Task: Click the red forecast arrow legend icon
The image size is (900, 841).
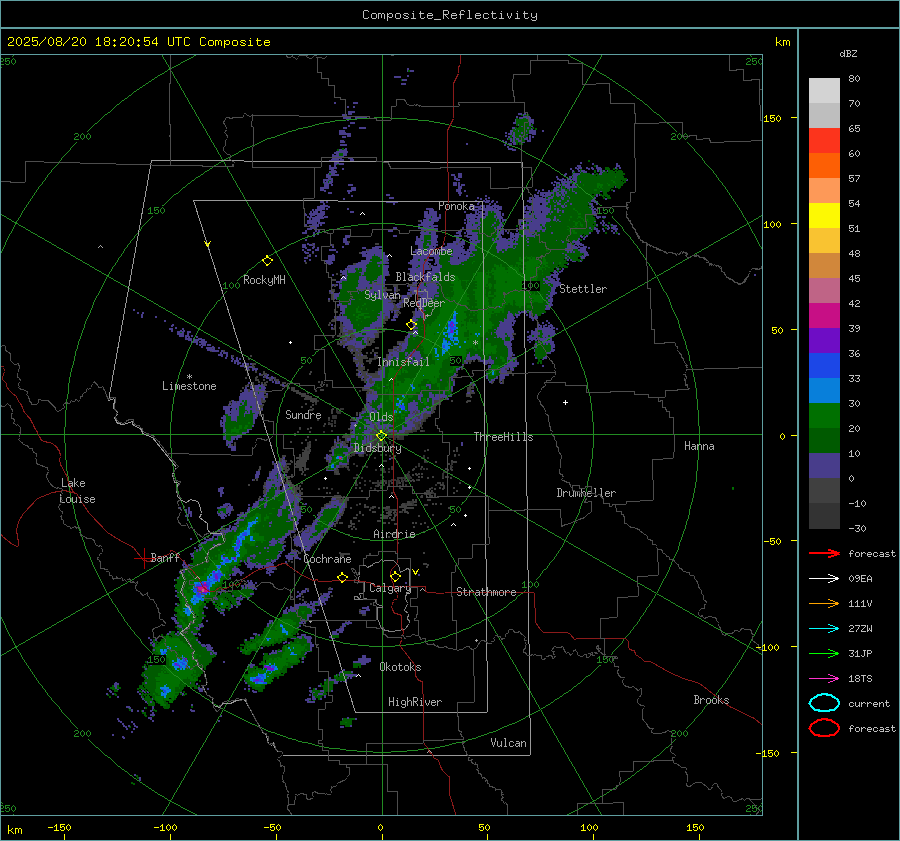Action: [824, 553]
